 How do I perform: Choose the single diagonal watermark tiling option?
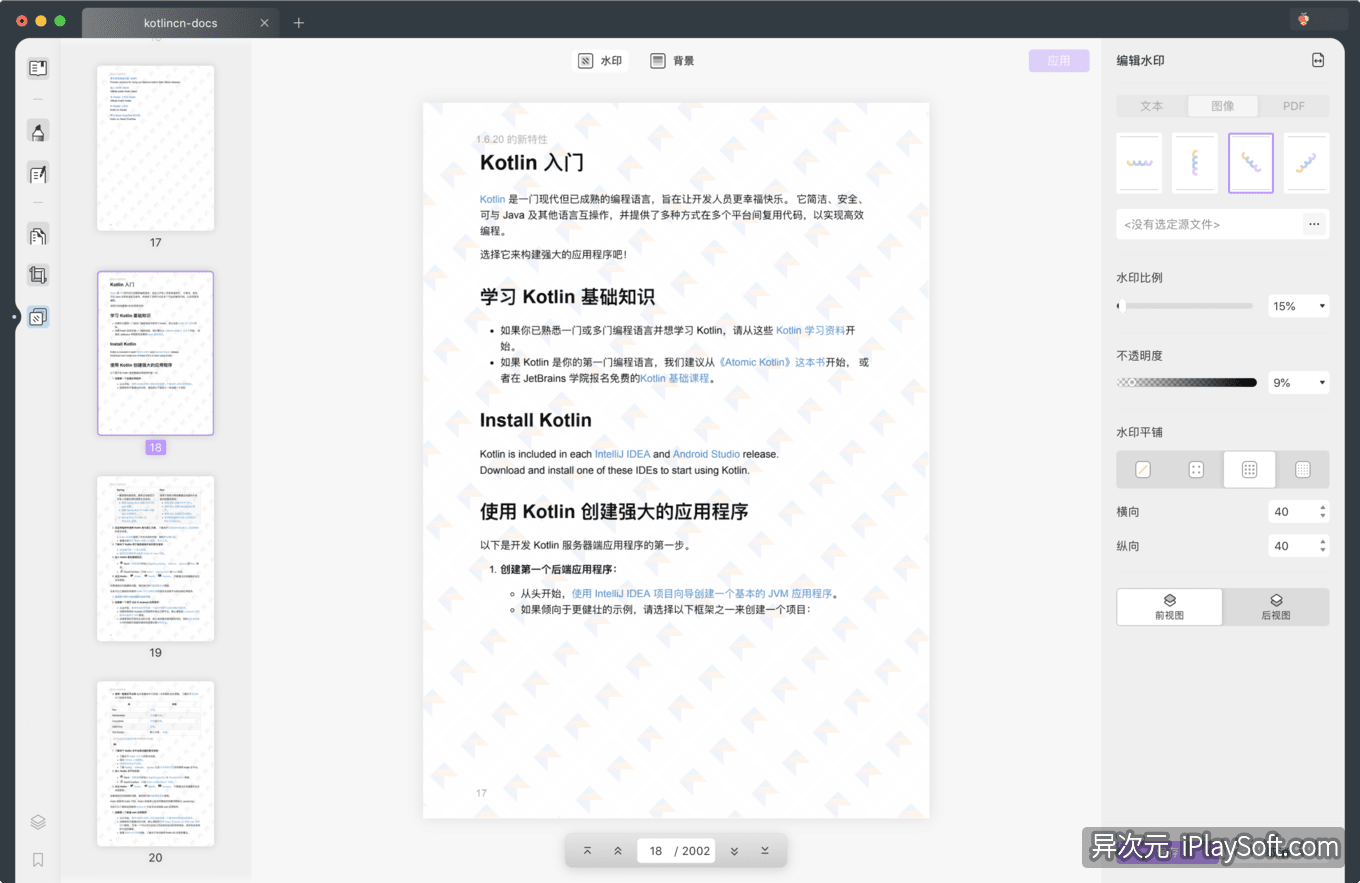[1143, 469]
